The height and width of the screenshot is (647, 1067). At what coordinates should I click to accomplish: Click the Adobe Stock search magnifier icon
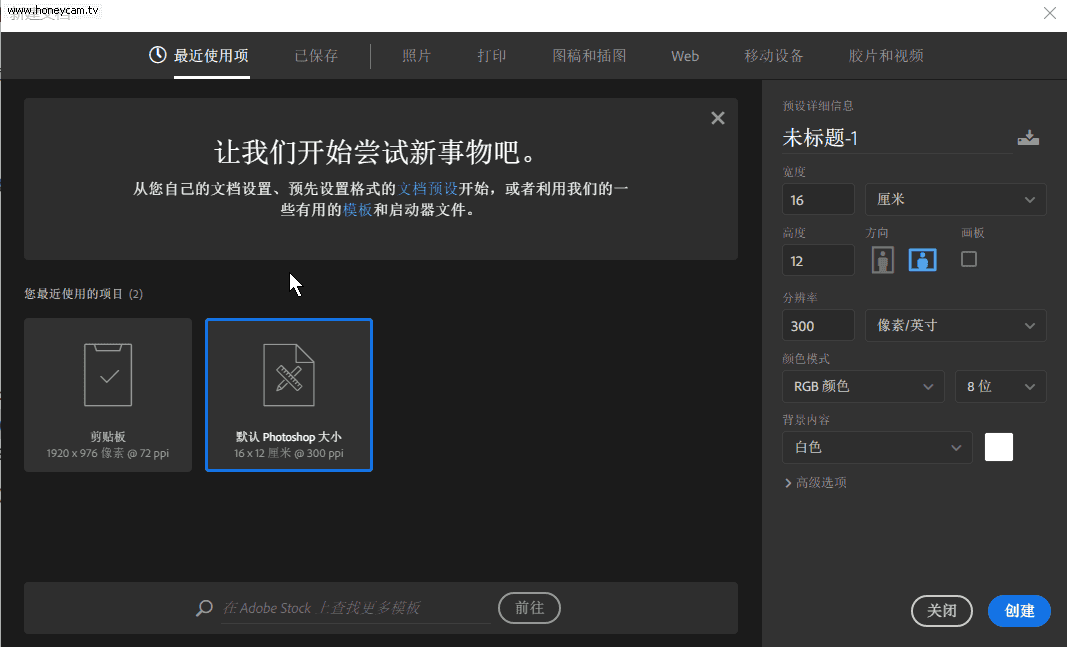coord(204,608)
